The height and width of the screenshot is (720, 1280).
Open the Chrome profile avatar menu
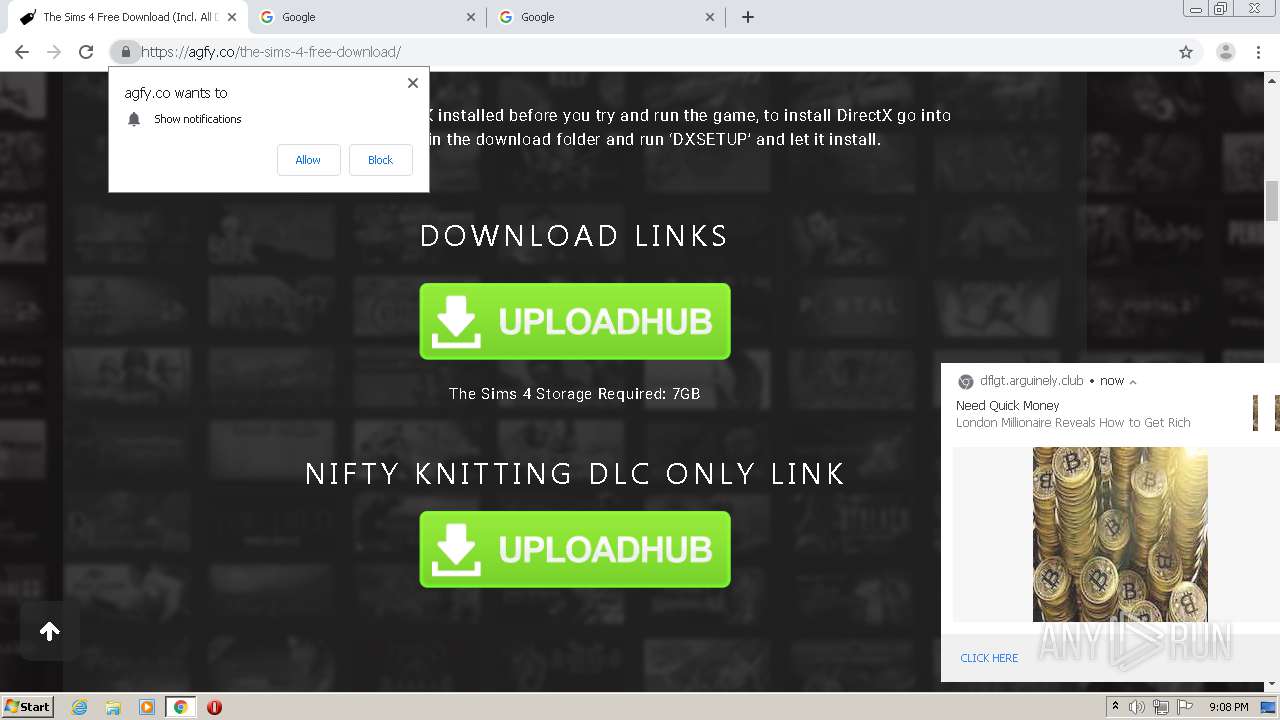coord(1225,52)
